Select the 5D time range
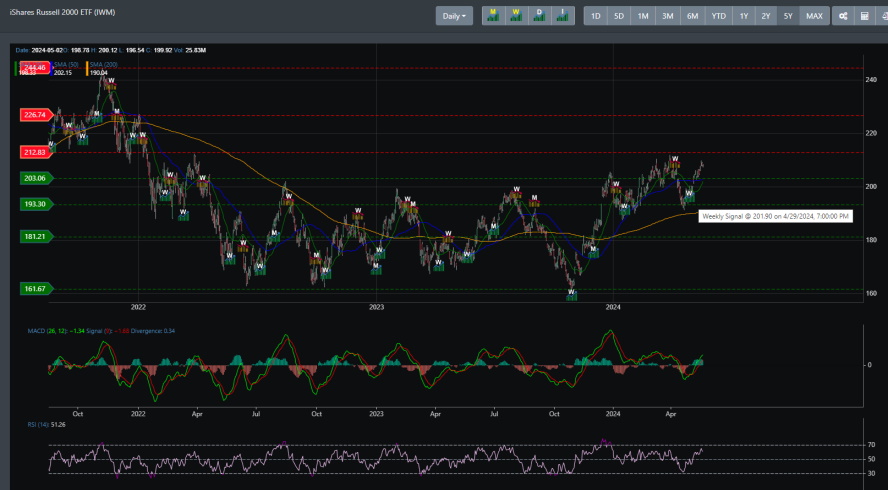 619,16
